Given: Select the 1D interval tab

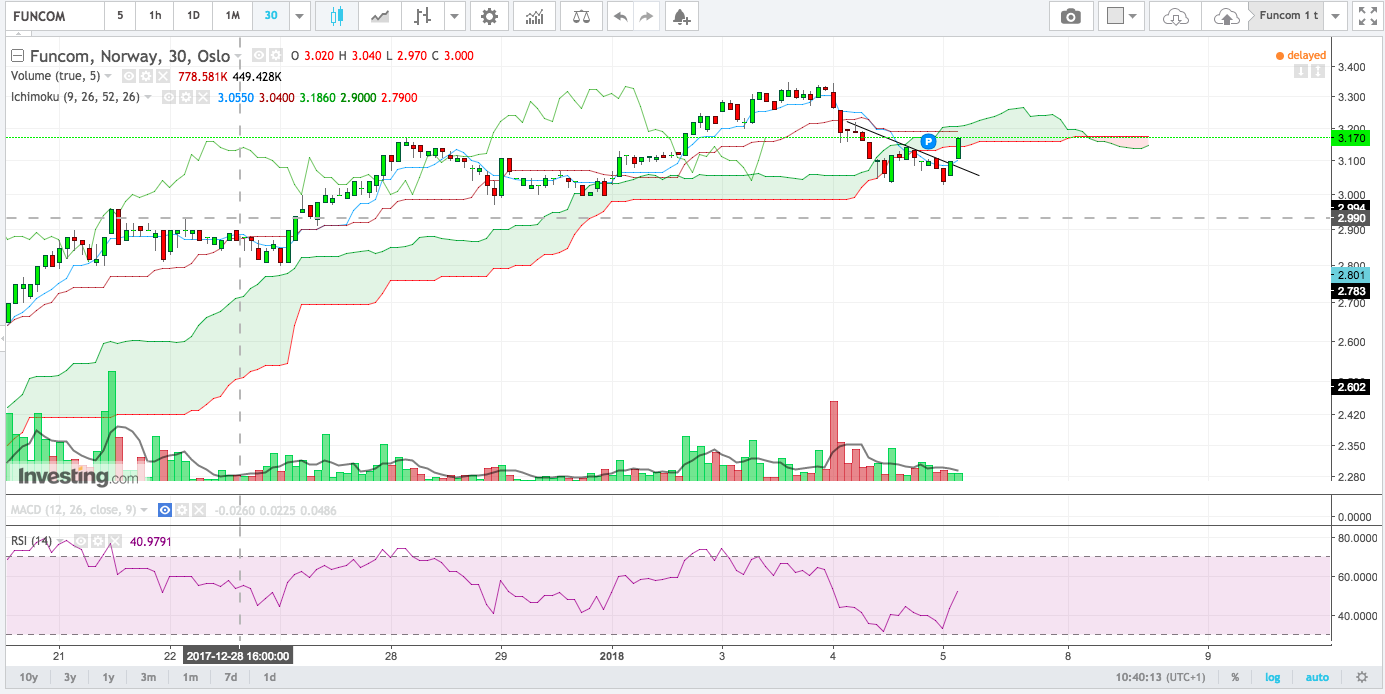Looking at the screenshot, I should [194, 16].
